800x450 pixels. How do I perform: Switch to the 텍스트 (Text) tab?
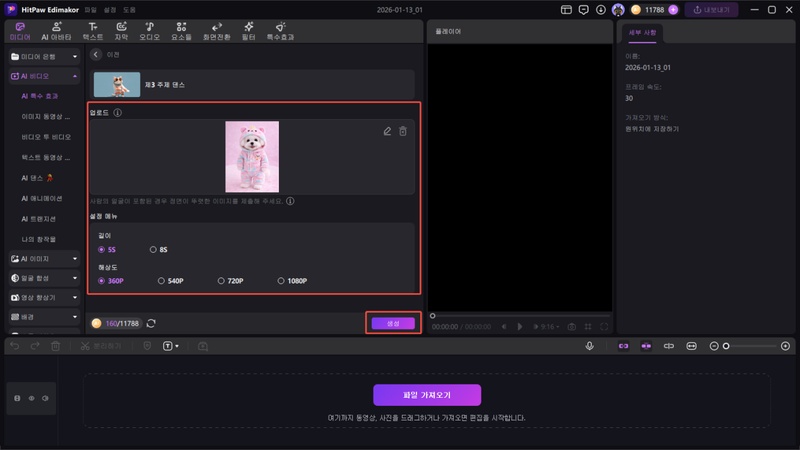pyautogui.click(x=93, y=31)
